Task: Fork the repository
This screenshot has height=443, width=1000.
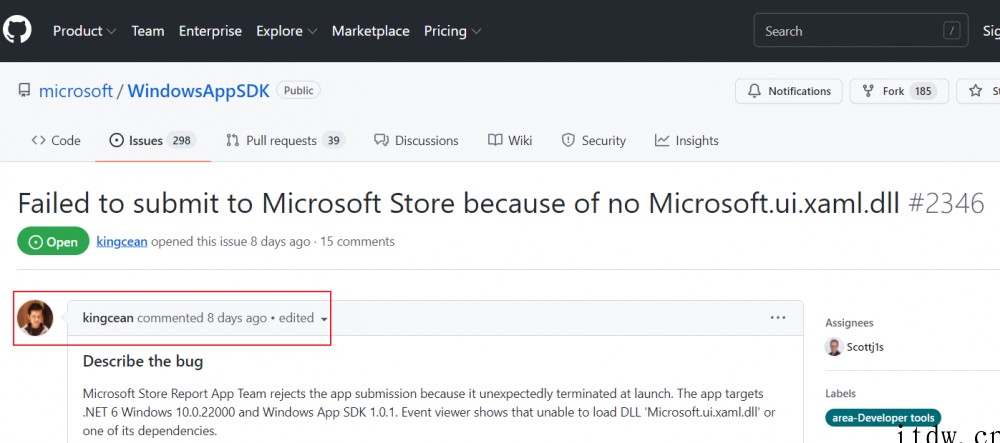Action: 899,91
